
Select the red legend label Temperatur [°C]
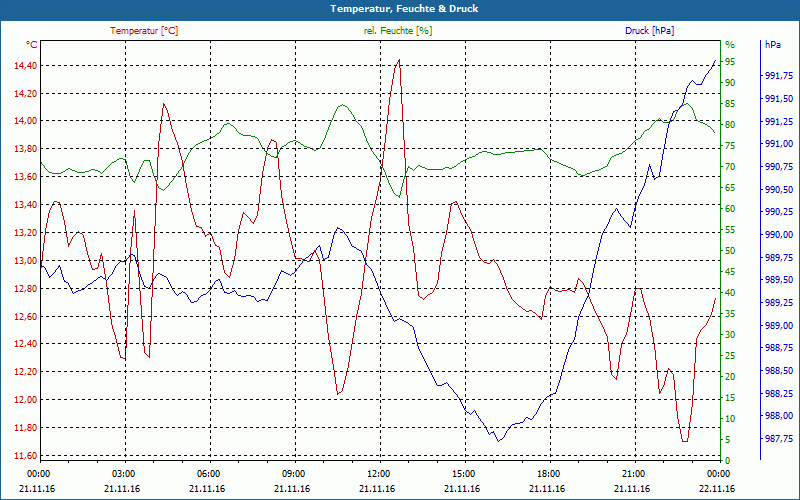pyautogui.click(x=144, y=31)
